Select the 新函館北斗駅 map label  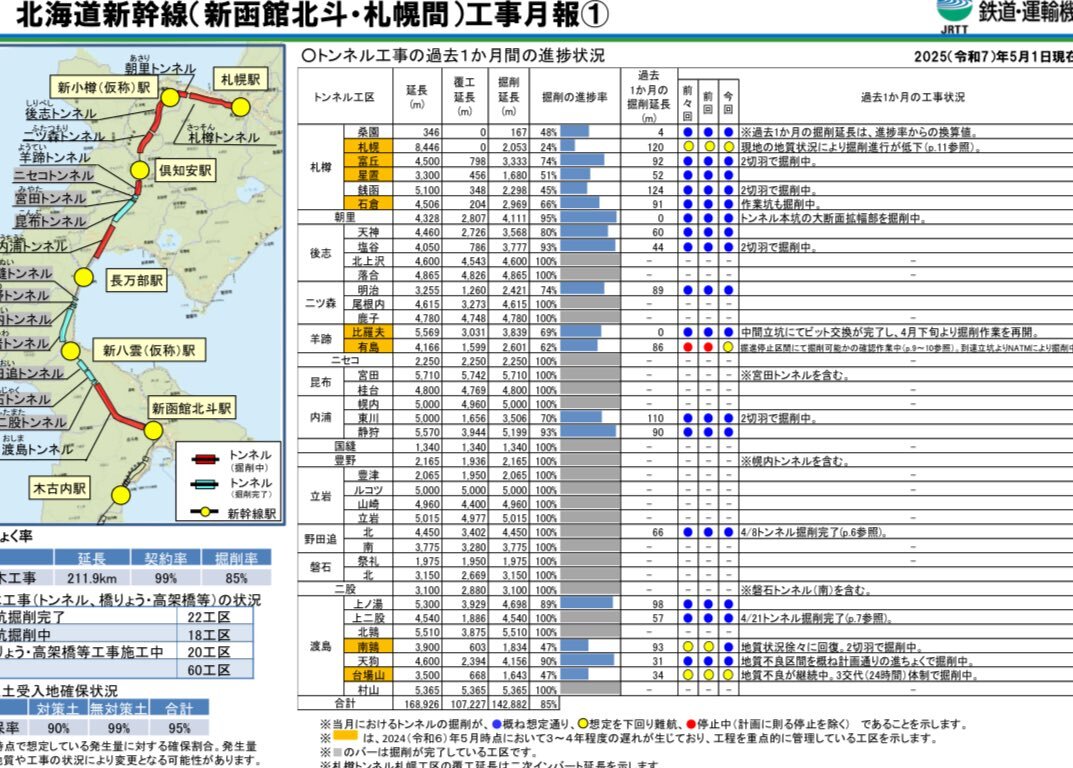[x=192, y=409]
